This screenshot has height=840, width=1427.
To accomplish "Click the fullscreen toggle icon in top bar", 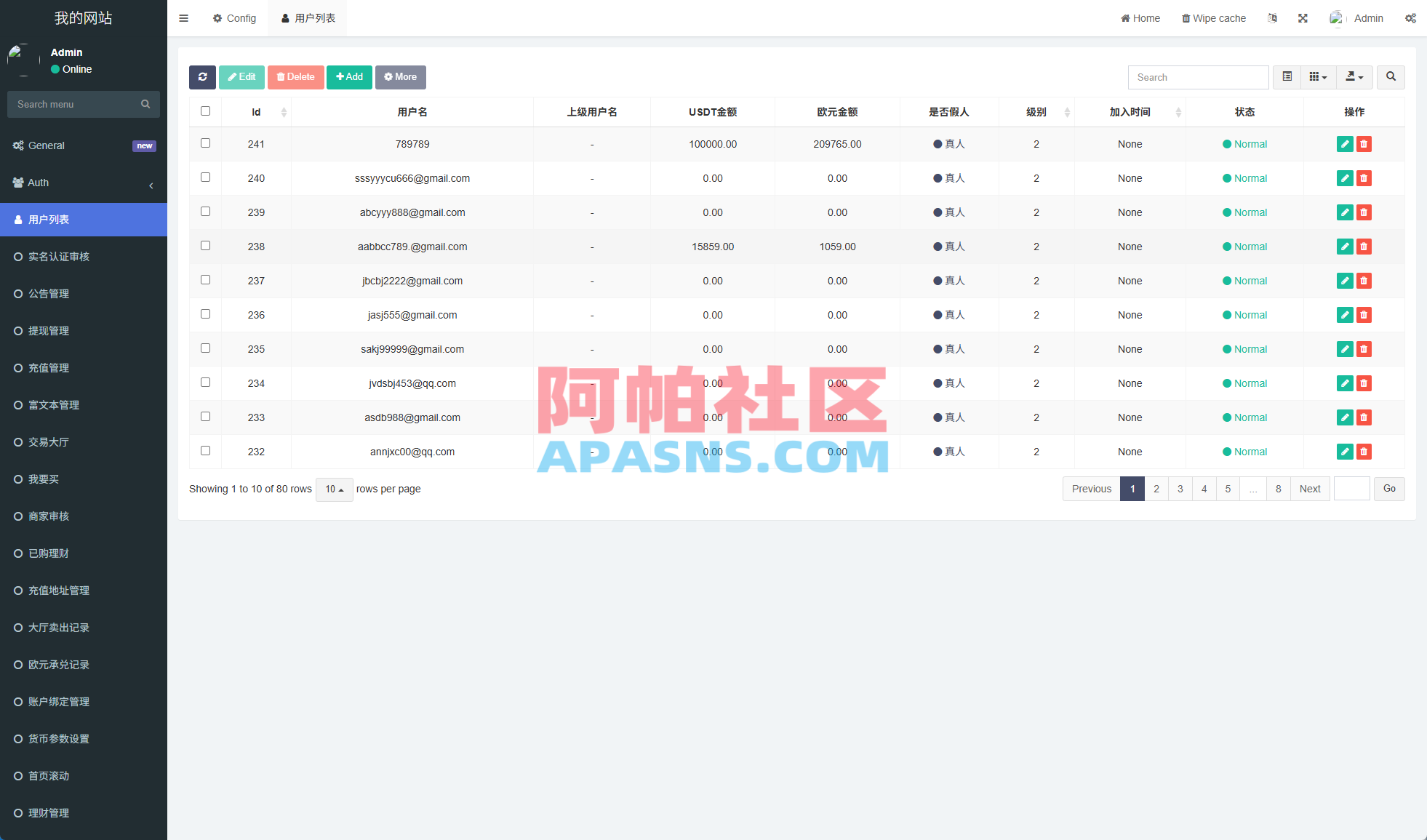I will click(1303, 17).
